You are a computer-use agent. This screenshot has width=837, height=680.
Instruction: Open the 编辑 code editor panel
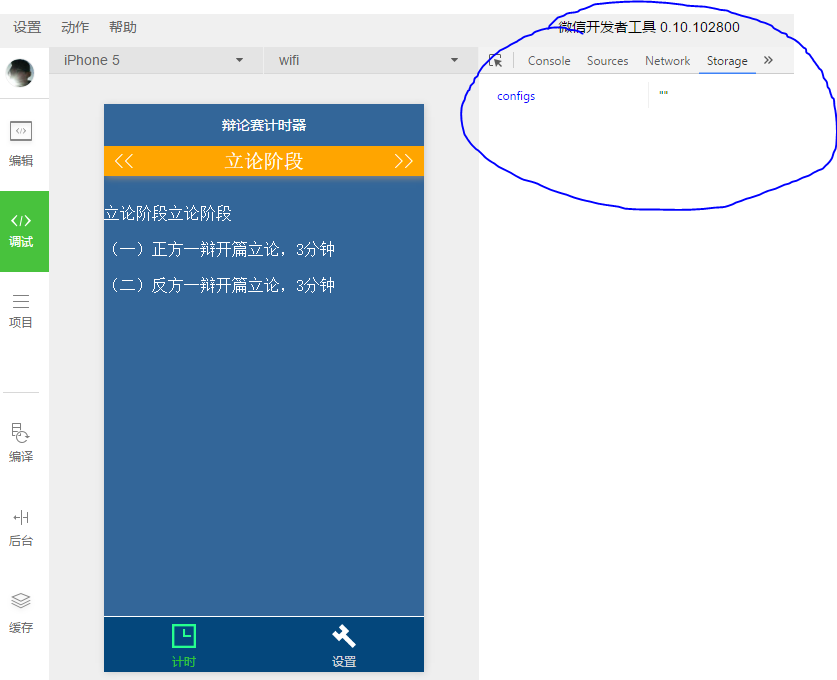click(21, 143)
